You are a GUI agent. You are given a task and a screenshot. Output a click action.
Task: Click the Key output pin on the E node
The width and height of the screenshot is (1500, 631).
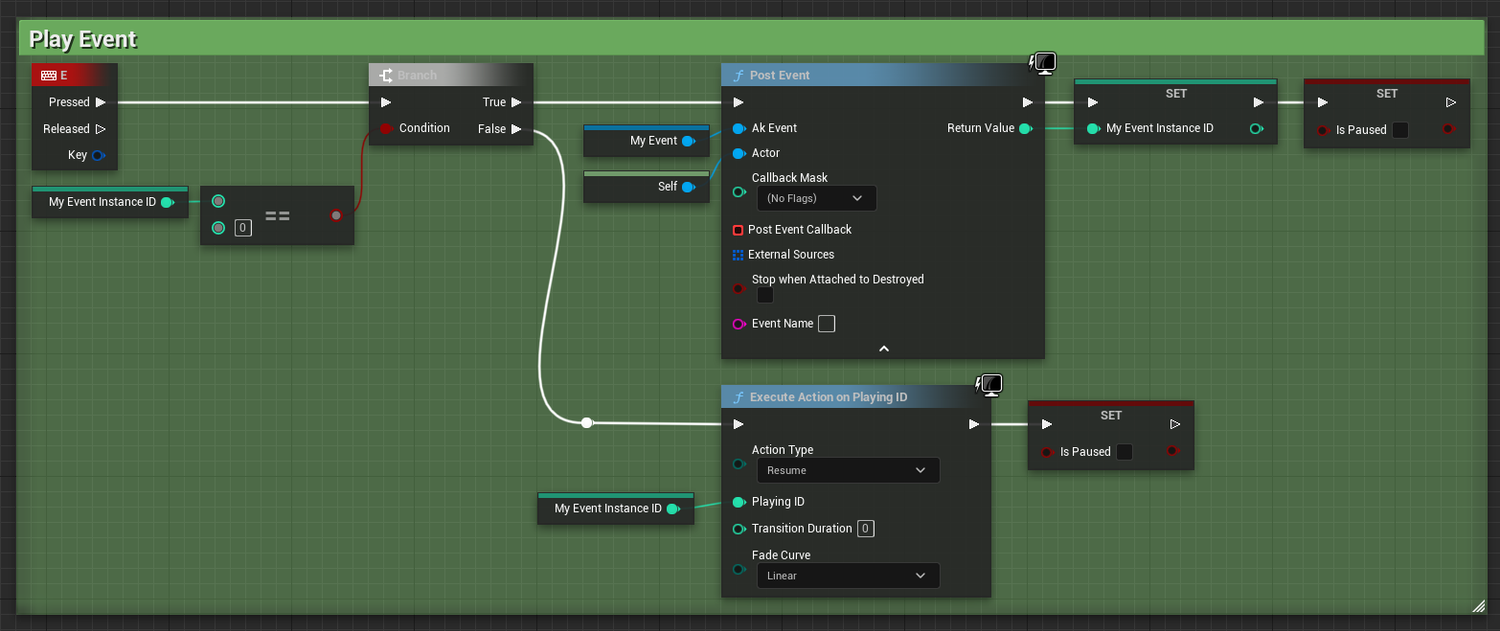[97, 155]
